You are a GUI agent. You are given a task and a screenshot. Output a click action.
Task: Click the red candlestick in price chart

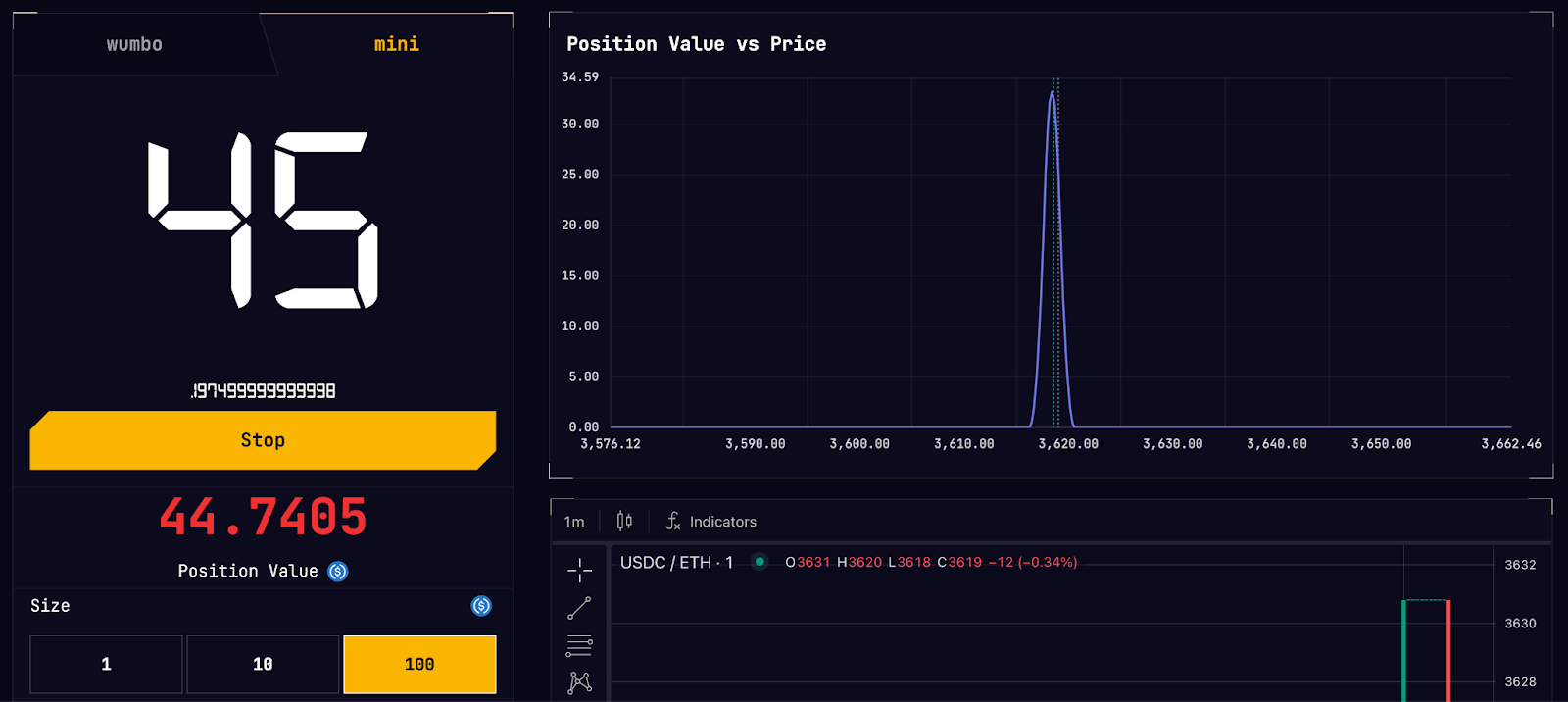pos(1448,650)
